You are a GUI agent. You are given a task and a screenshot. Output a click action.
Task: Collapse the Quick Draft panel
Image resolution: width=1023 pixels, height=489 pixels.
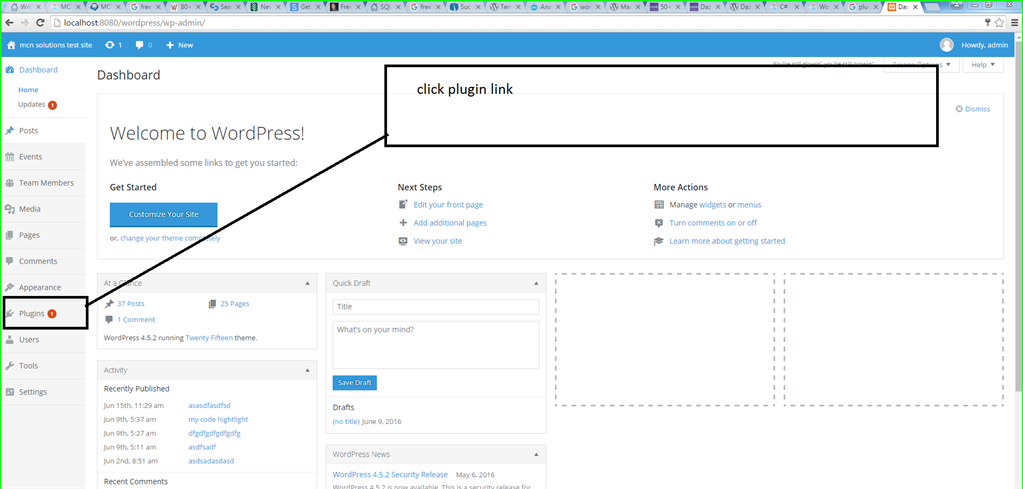(x=536, y=284)
